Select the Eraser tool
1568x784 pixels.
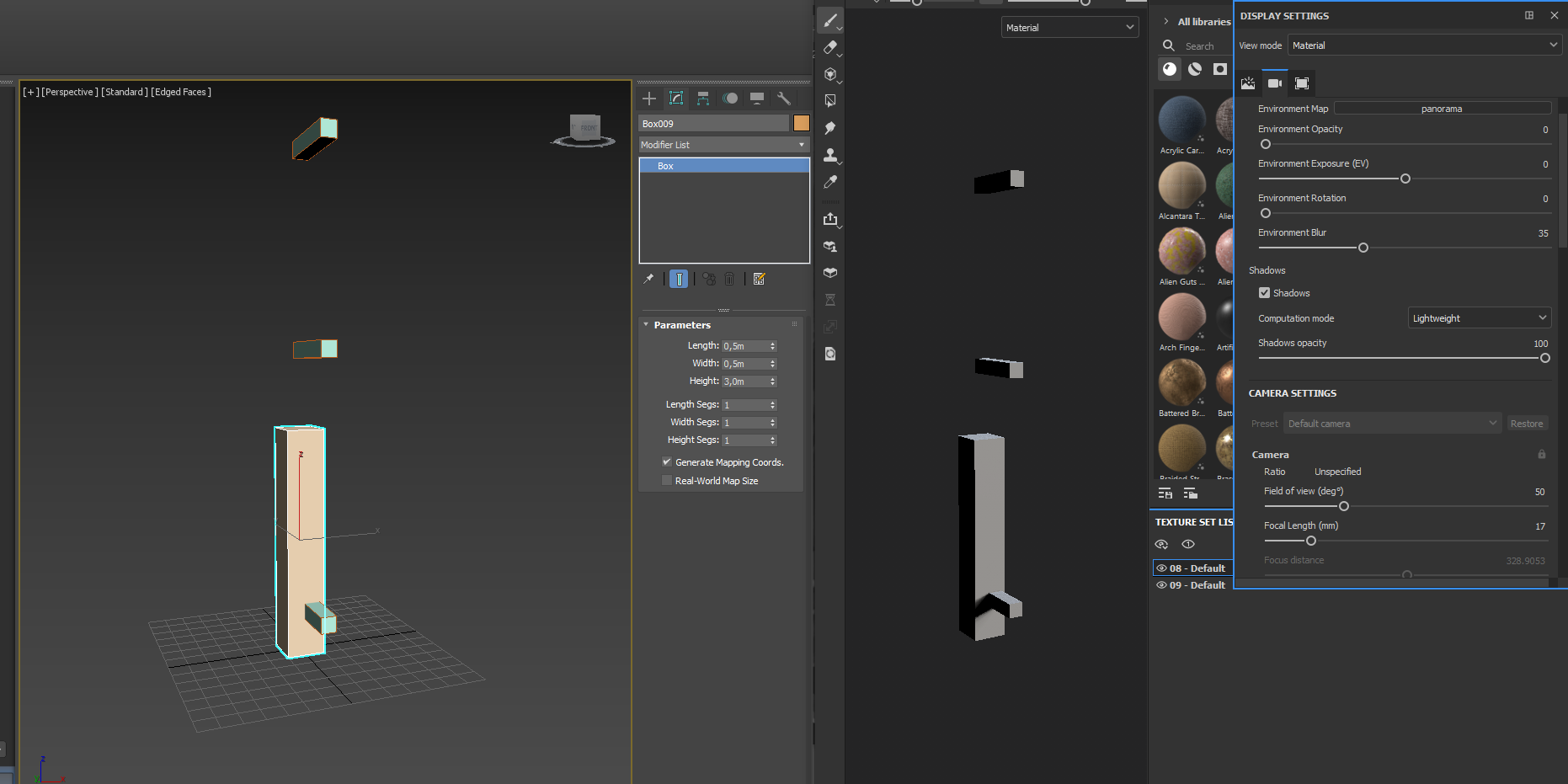829,48
